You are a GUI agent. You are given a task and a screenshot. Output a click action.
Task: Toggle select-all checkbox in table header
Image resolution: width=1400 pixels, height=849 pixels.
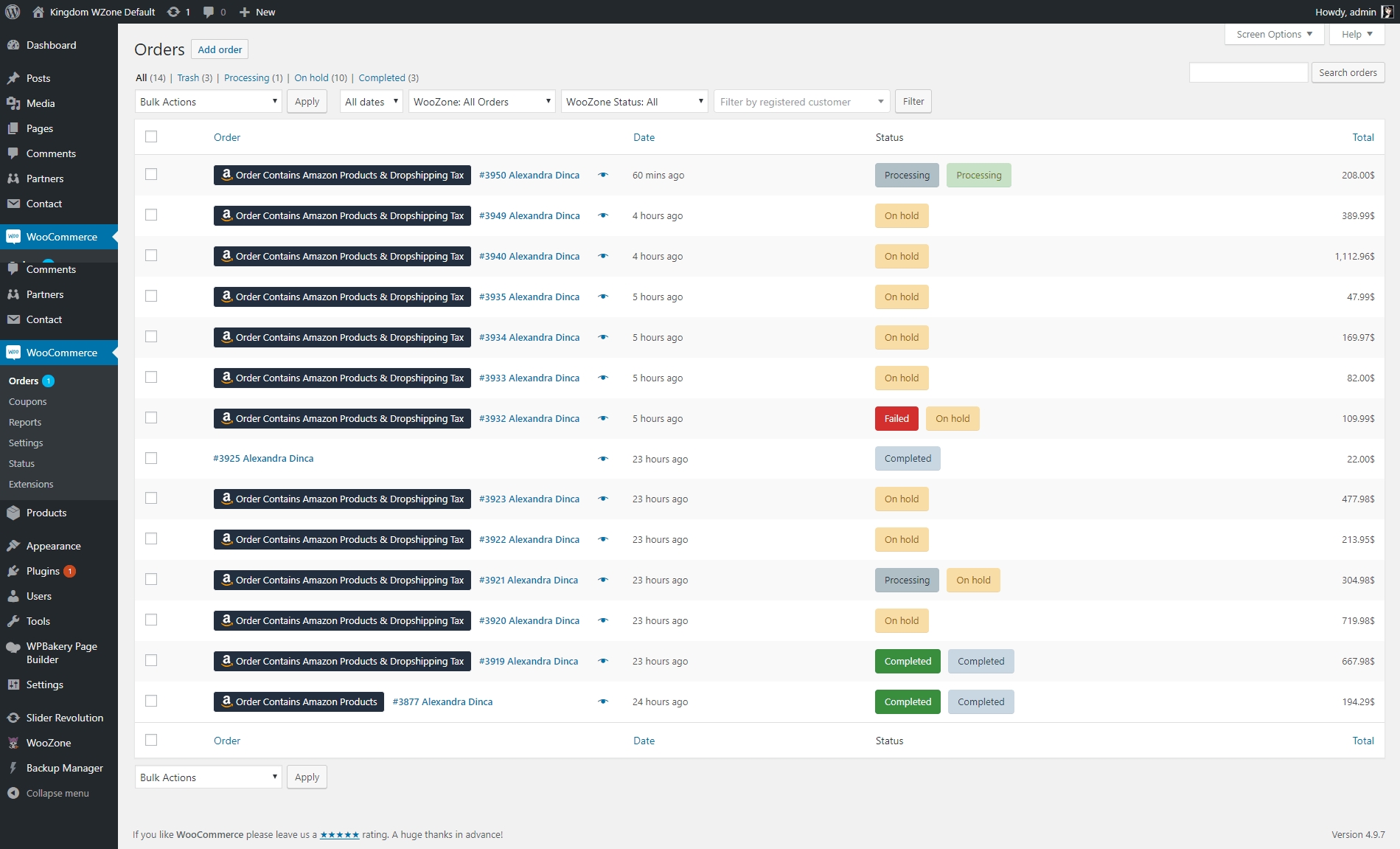coord(151,136)
